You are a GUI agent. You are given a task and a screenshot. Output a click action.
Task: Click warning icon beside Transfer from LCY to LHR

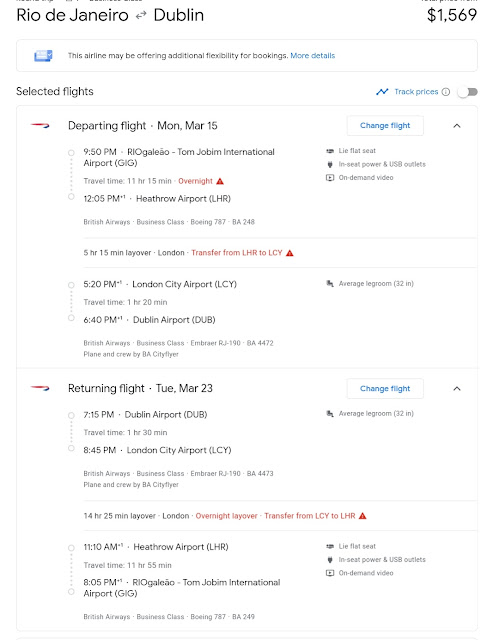pos(362,516)
